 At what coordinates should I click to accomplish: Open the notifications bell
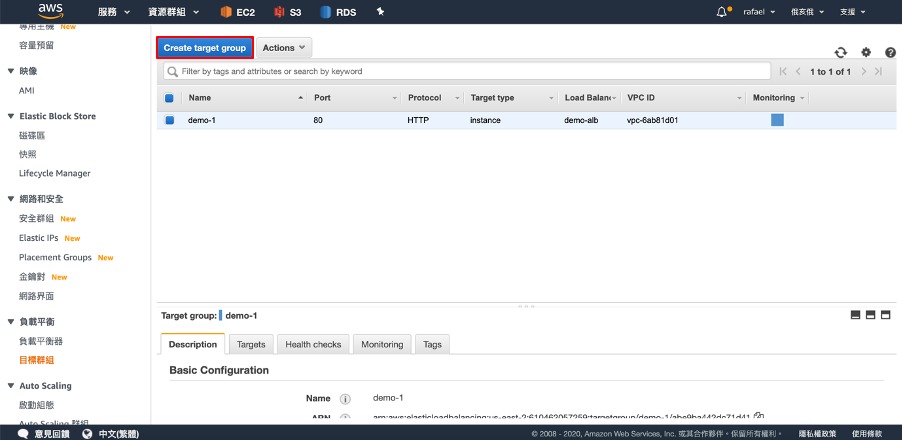click(x=723, y=12)
